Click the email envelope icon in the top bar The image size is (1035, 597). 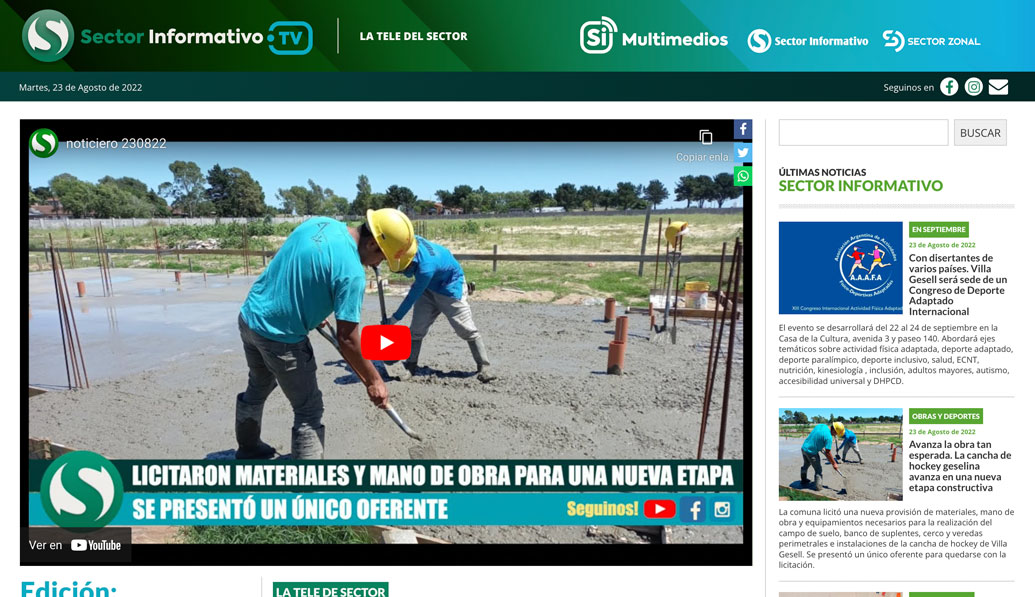pos(998,87)
